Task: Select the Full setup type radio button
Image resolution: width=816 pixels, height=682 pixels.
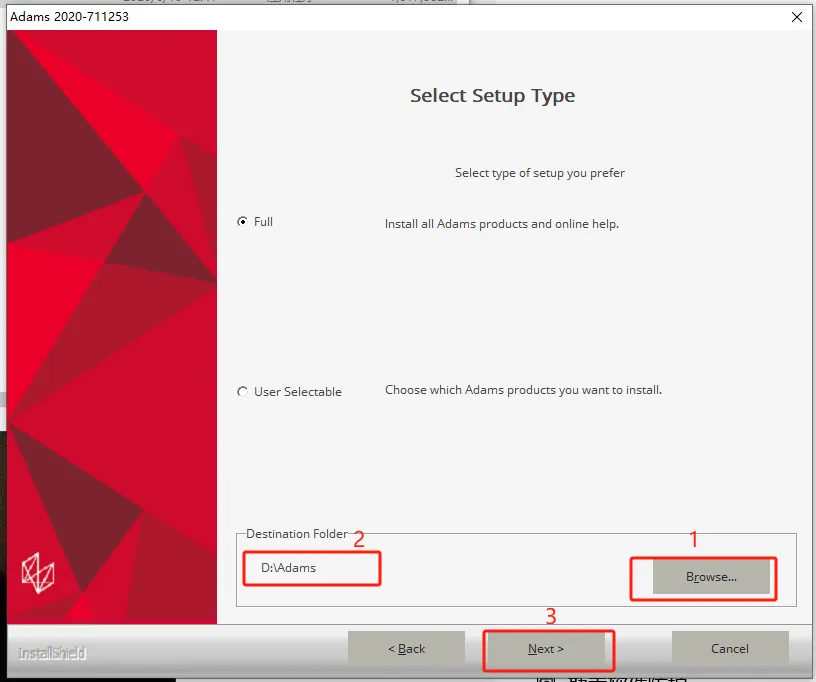Action: click(x=243, y=222)
